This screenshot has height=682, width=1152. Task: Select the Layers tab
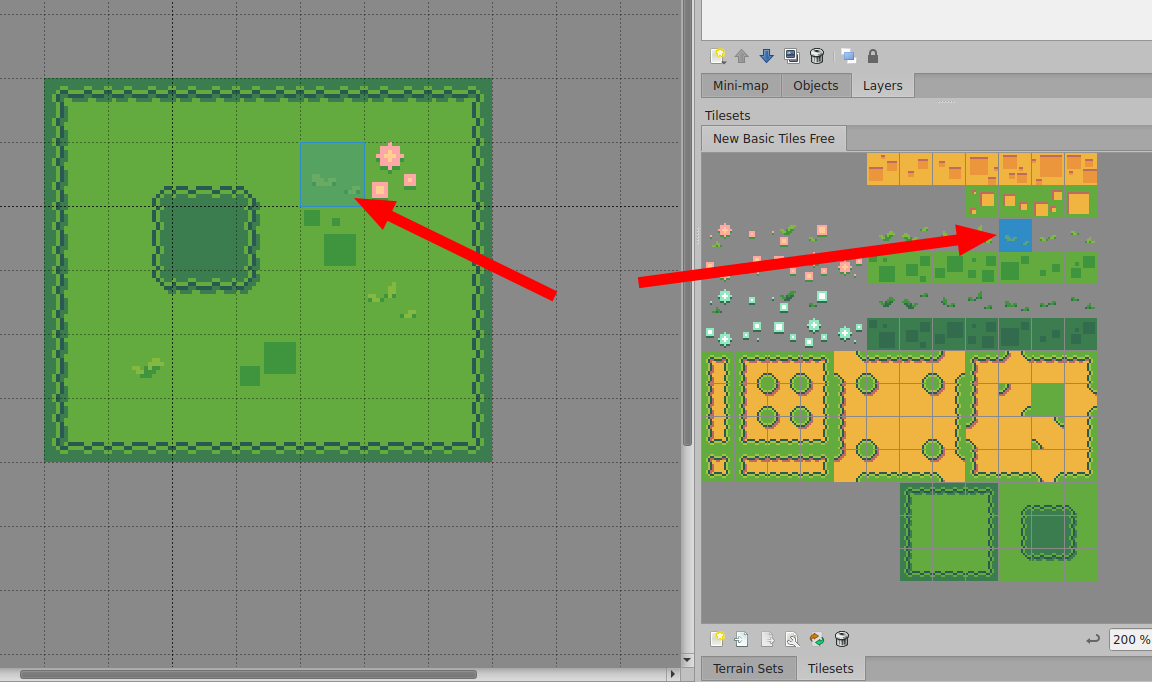882,86
